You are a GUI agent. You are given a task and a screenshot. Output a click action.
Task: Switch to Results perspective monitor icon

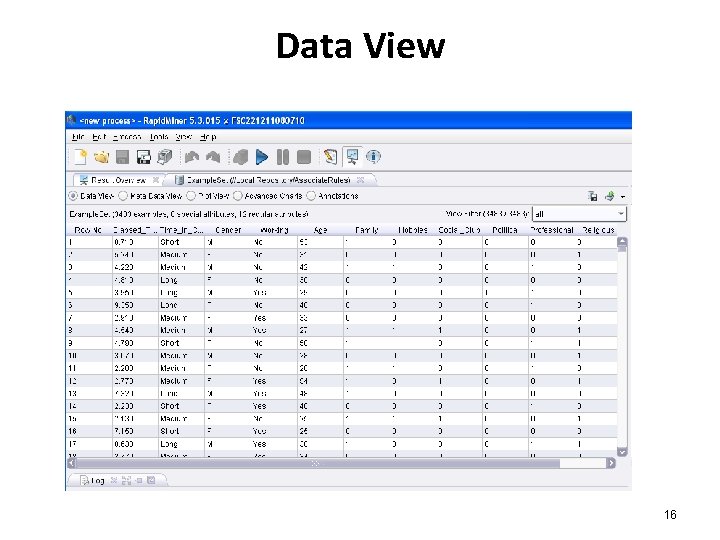click(352, 157)
